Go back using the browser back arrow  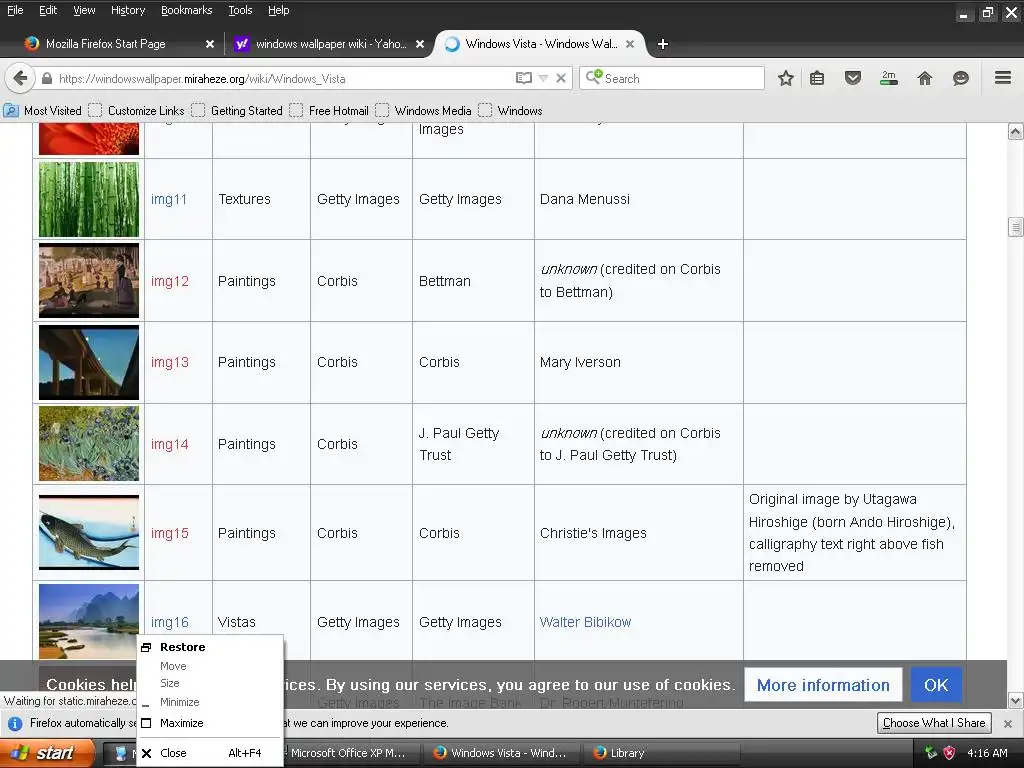(20, 78)
